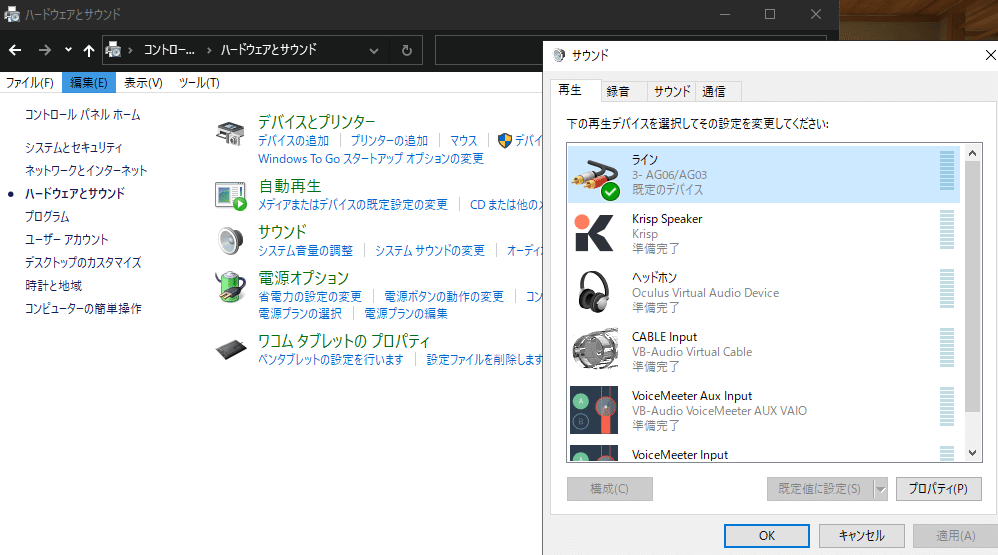This screenshot has height=555, width=998.
Task: Expand breadcrumb chevron before コントロー
Action: (x=130, y=50)
